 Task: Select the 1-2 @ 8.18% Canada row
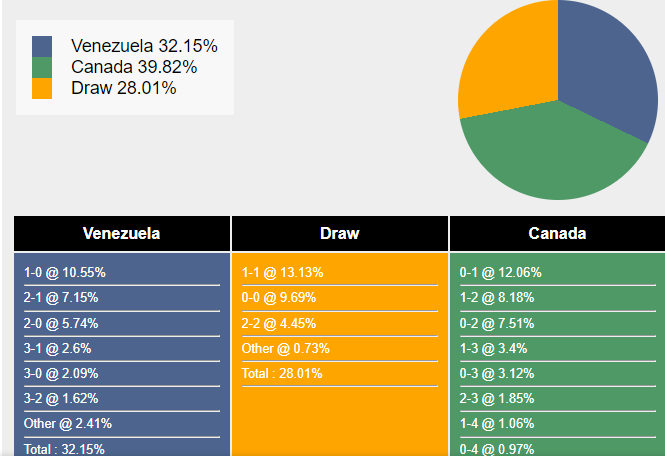pos(497,297)
